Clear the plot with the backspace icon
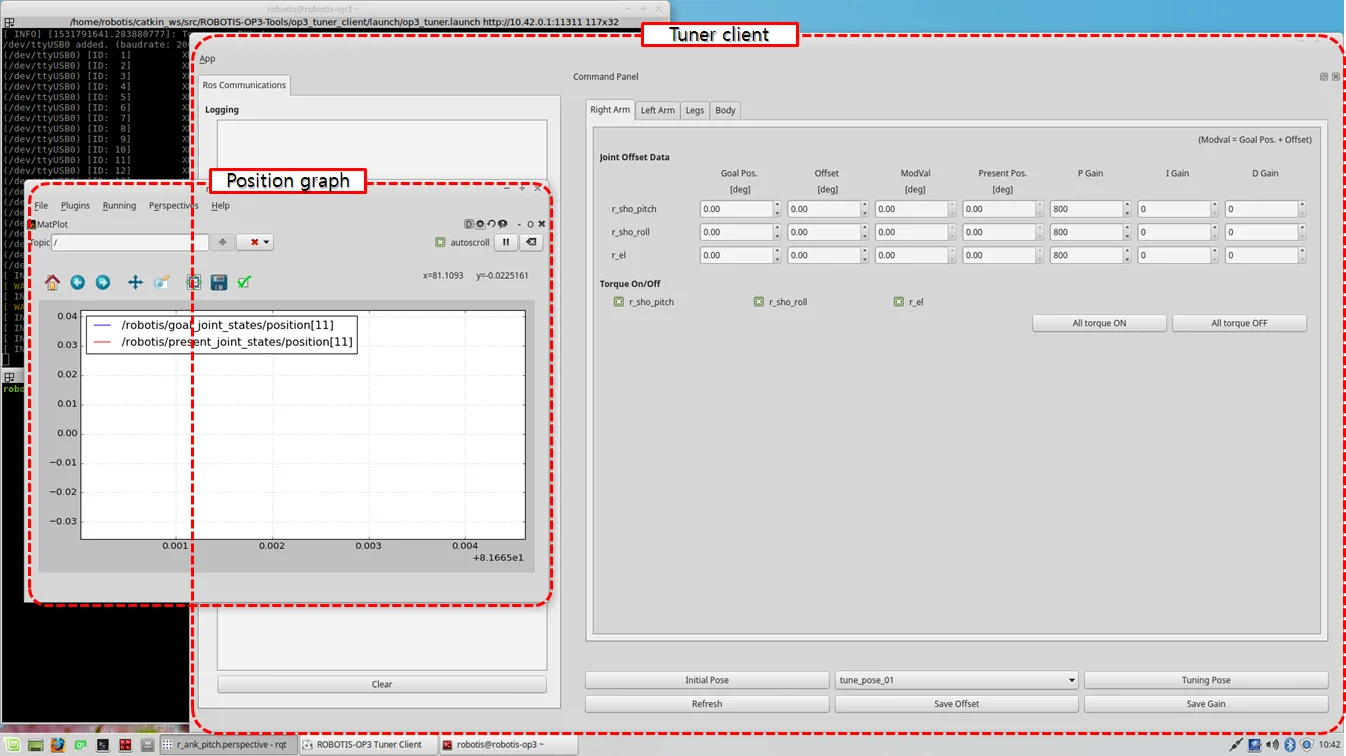Viewport: 1346px width, 756px height. [532, 242]
